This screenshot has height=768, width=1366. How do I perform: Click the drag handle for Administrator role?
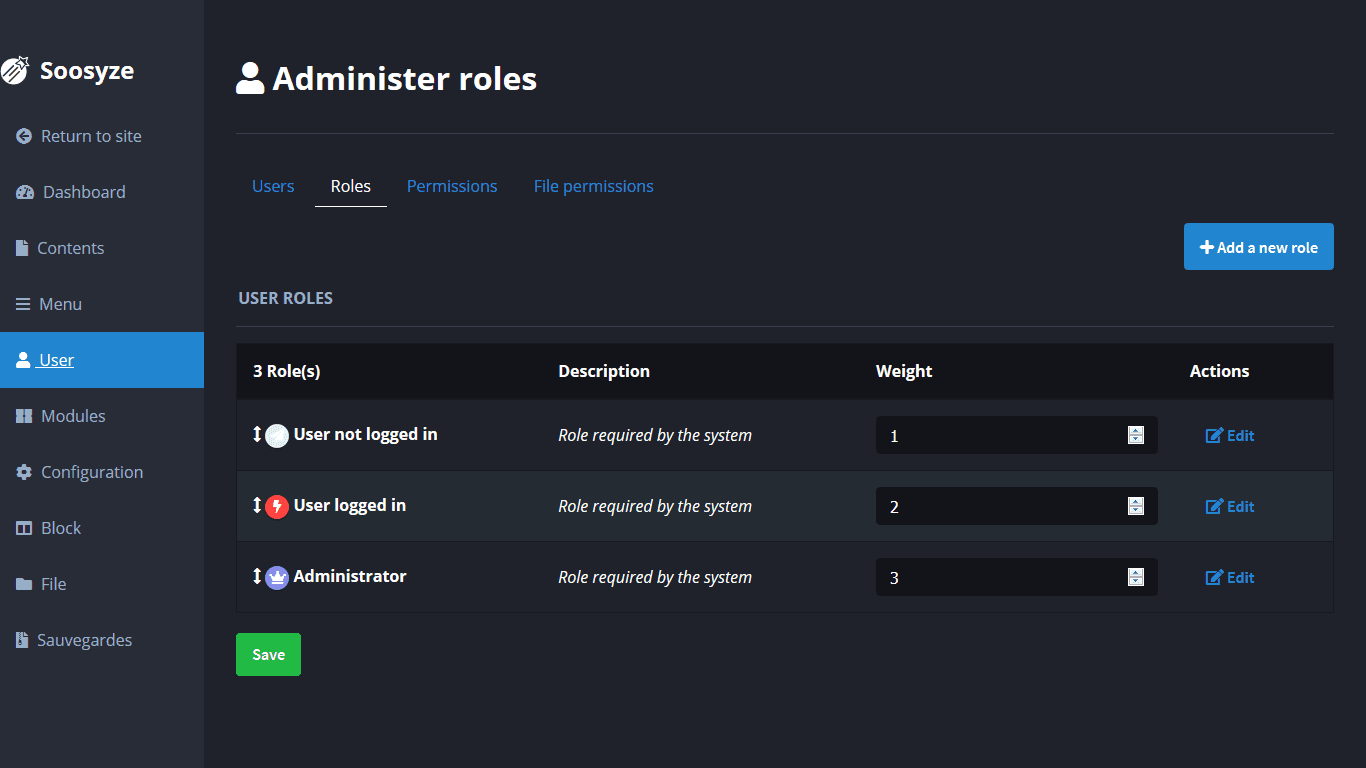point(257,576)
